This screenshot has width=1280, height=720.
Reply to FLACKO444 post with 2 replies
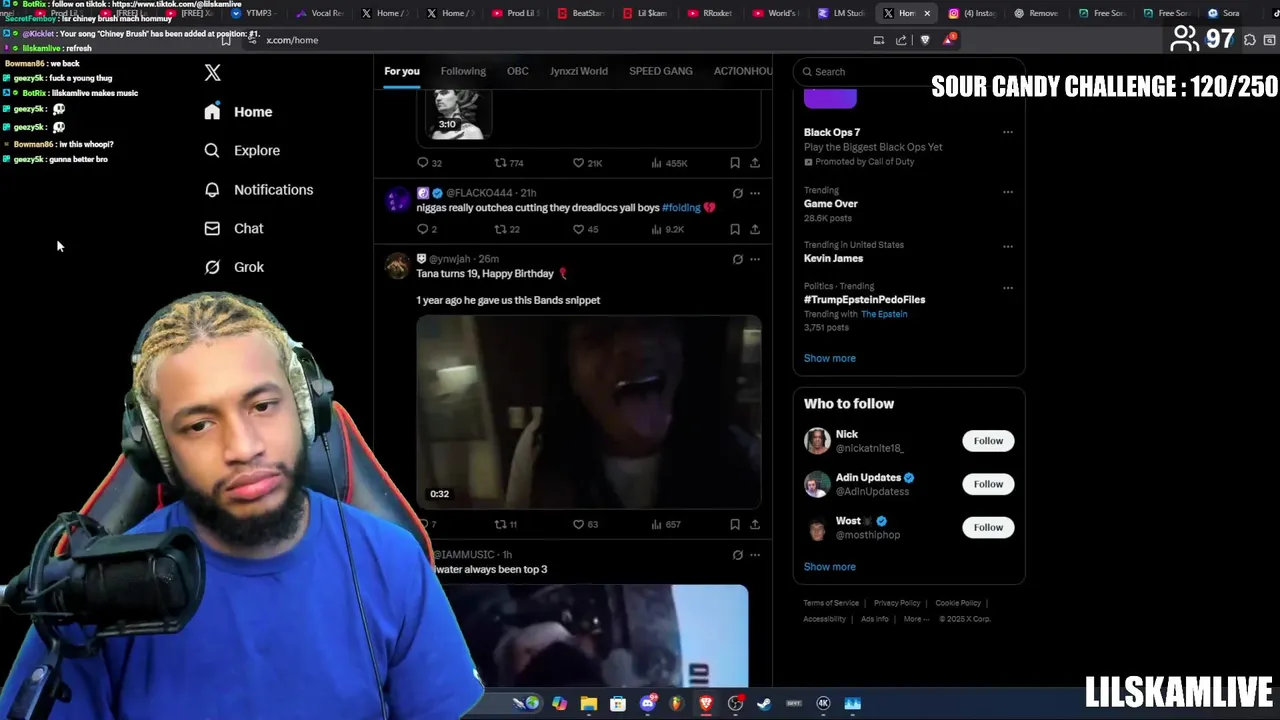(427, 229)
